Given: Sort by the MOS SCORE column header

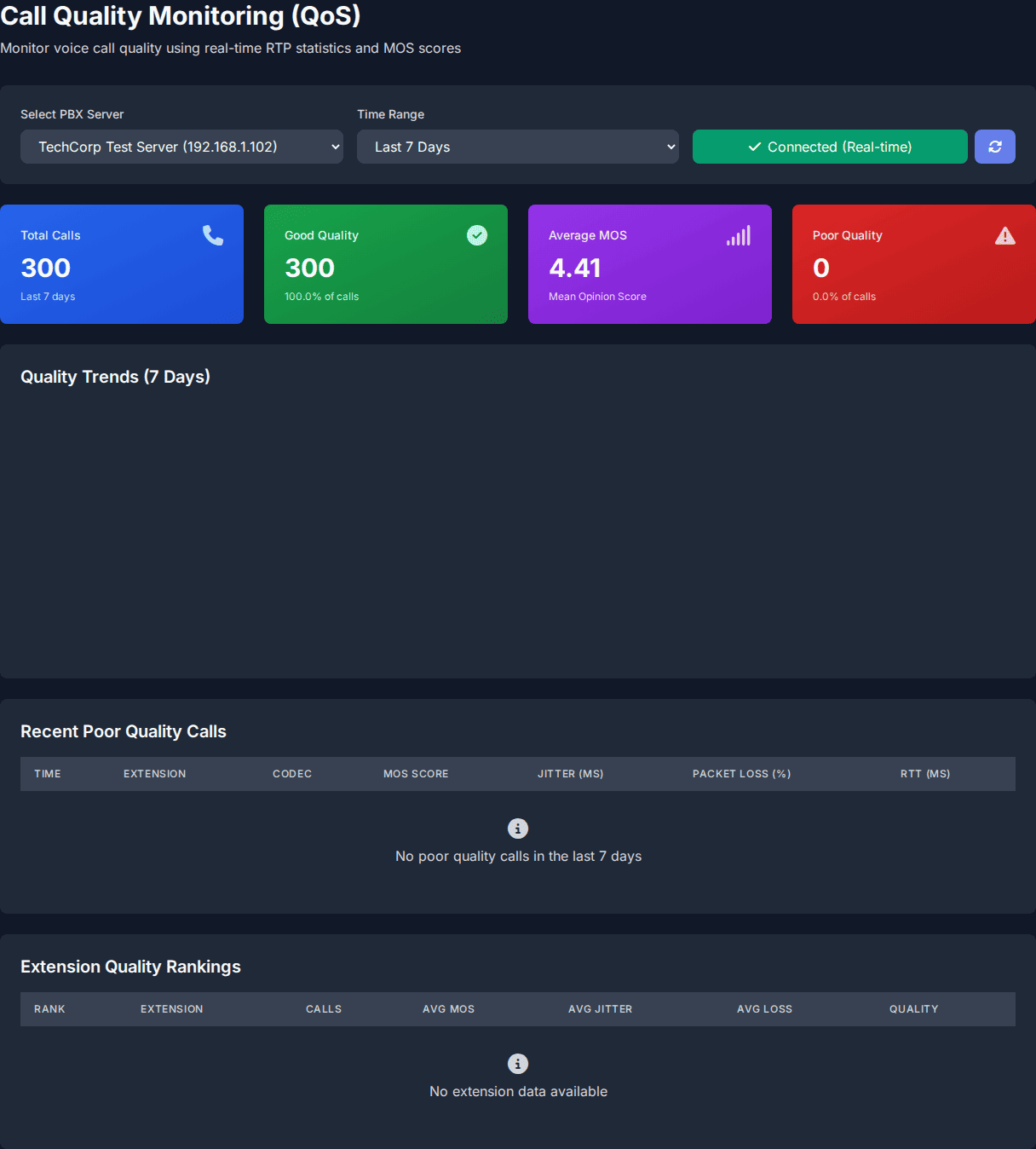Looking at the screenshot, I should (x=416, y=773).
